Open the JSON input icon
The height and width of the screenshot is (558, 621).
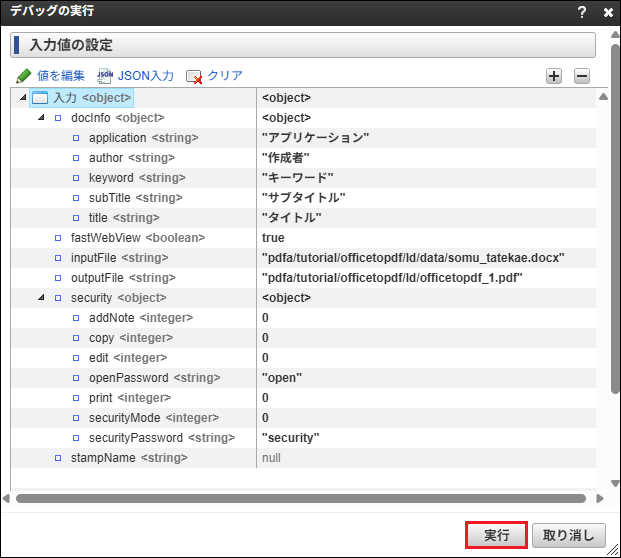105,76
